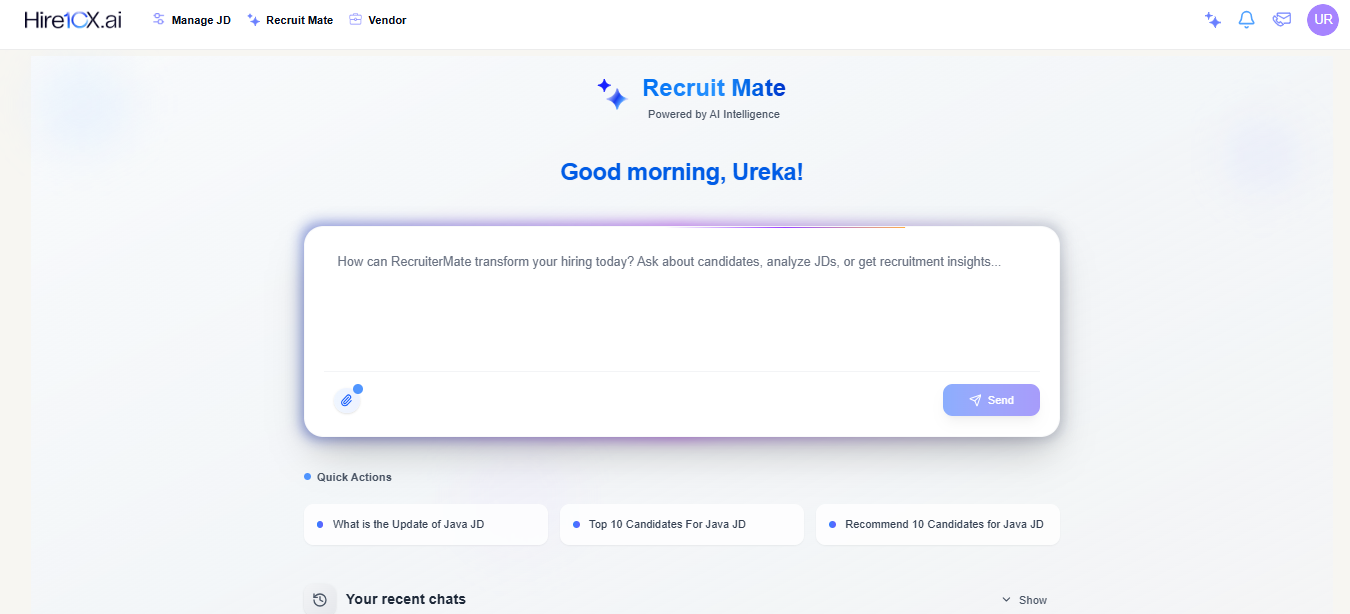Send the message with Send button
The width and height of the screenshot is (1350, 614).
[991, 400]
